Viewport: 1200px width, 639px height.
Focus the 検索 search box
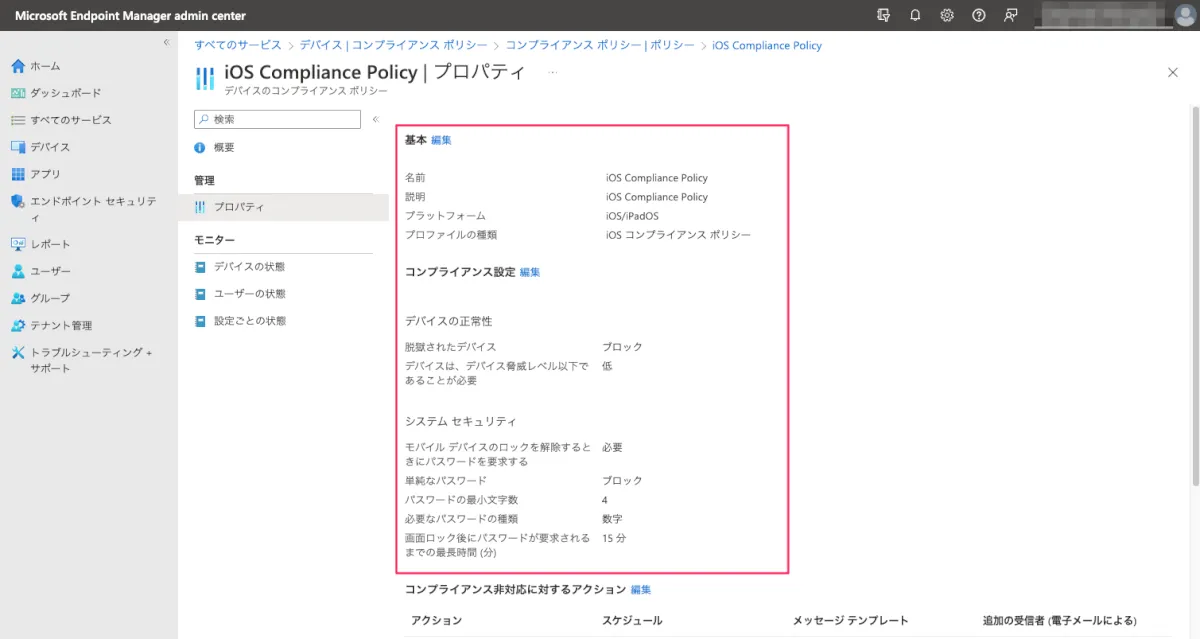click(x=277, y=119)
